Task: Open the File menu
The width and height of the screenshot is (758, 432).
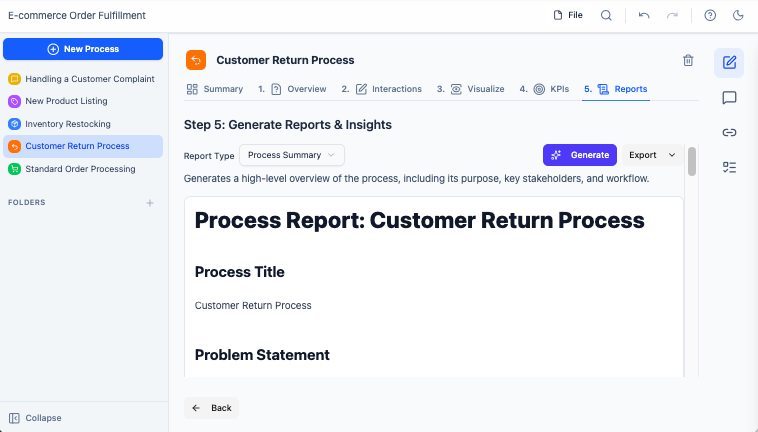Action: [568, 16]
